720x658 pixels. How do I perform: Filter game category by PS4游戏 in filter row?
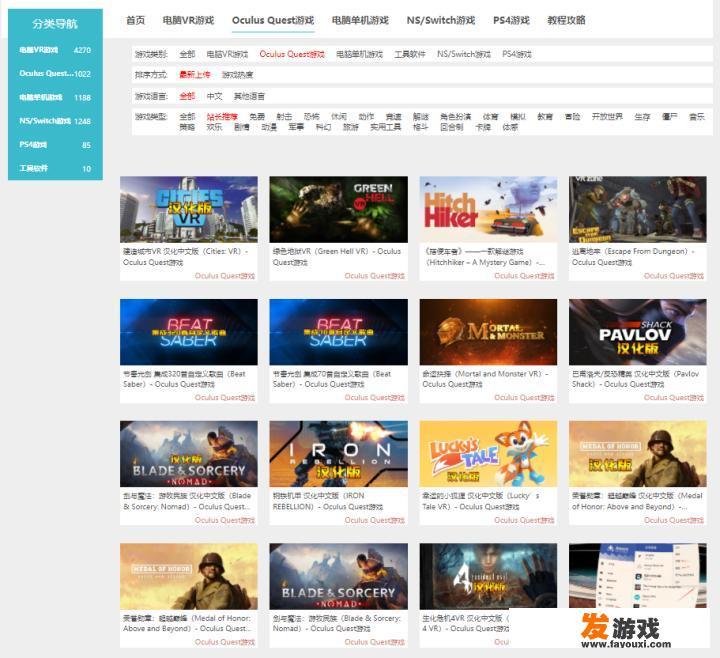[517, 54]
